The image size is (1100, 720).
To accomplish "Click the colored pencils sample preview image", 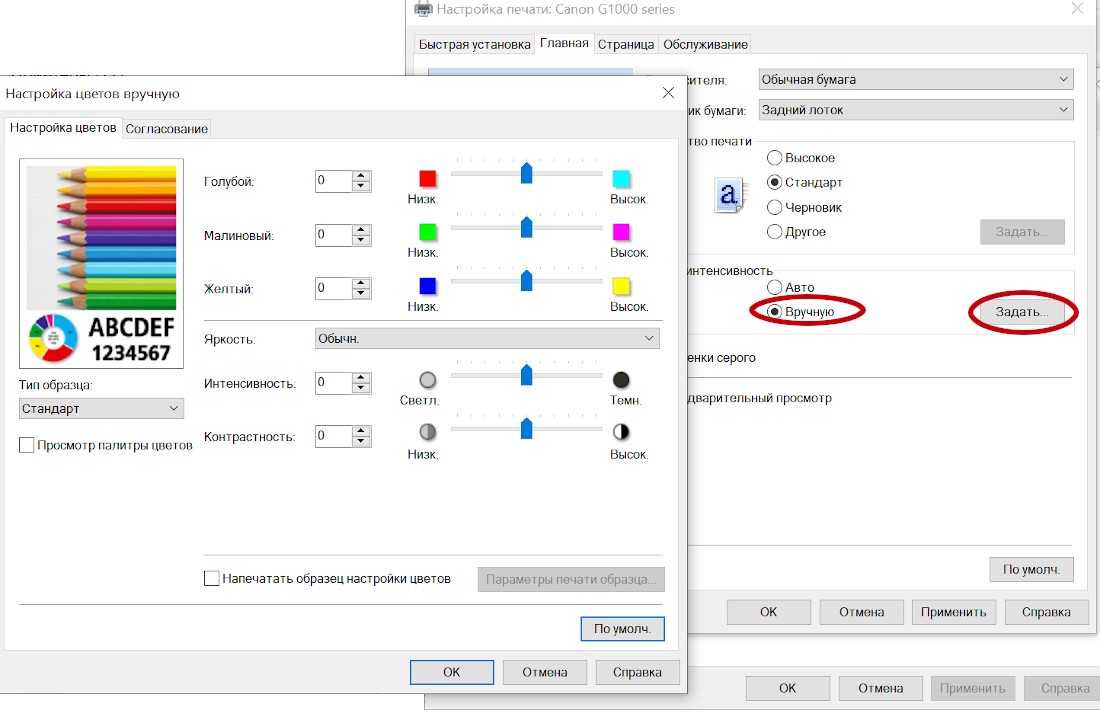I will point(101,263).
